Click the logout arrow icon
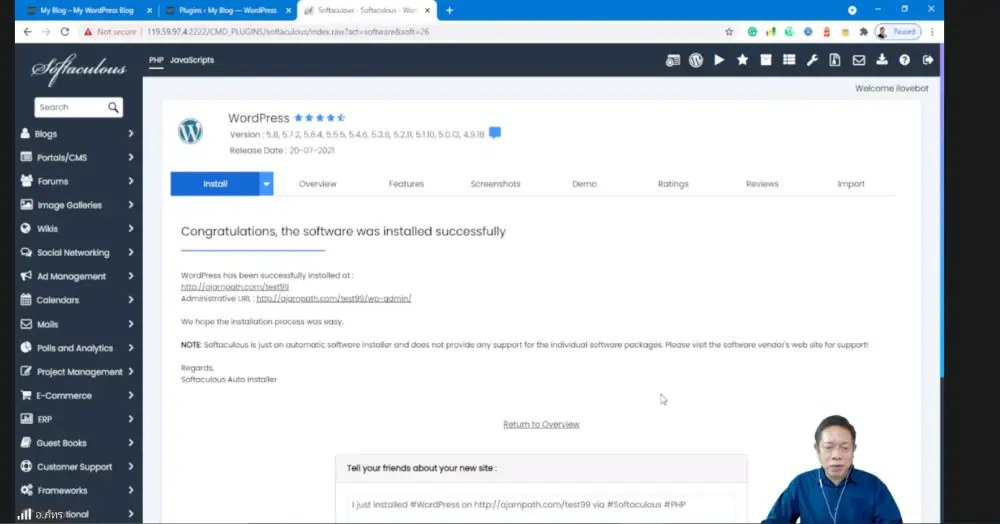Screen dimensions: 1000x524 click(928, 60)
